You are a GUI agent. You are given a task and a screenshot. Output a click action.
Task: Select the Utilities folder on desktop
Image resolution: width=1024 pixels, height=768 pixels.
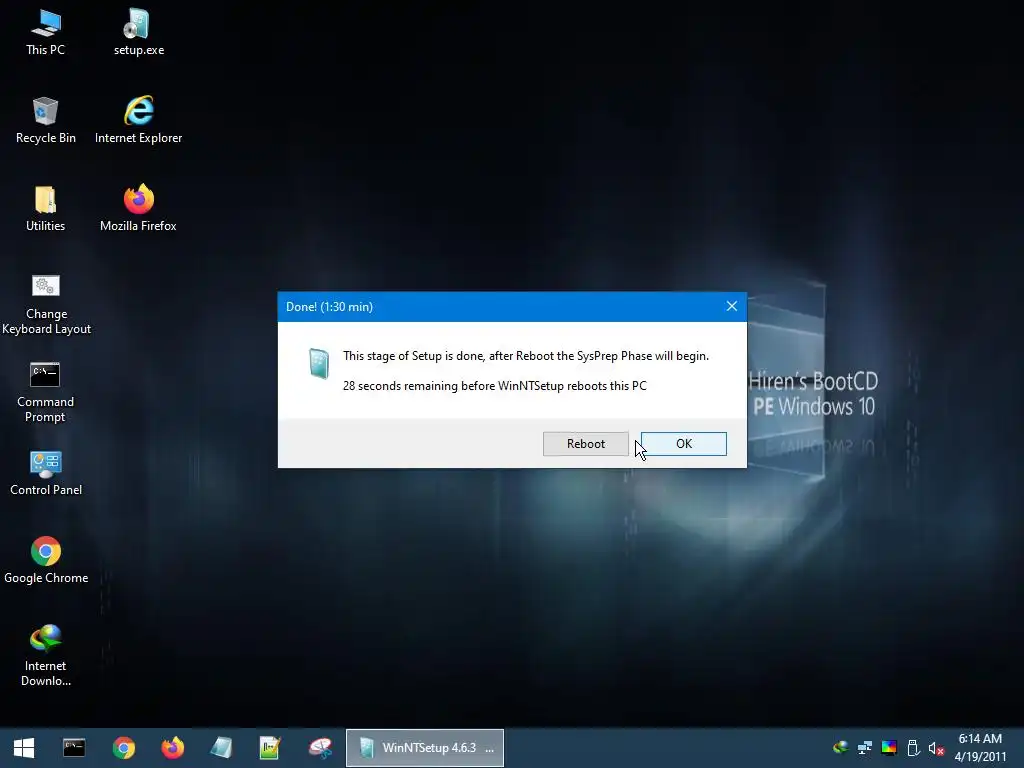click(46, 208)
